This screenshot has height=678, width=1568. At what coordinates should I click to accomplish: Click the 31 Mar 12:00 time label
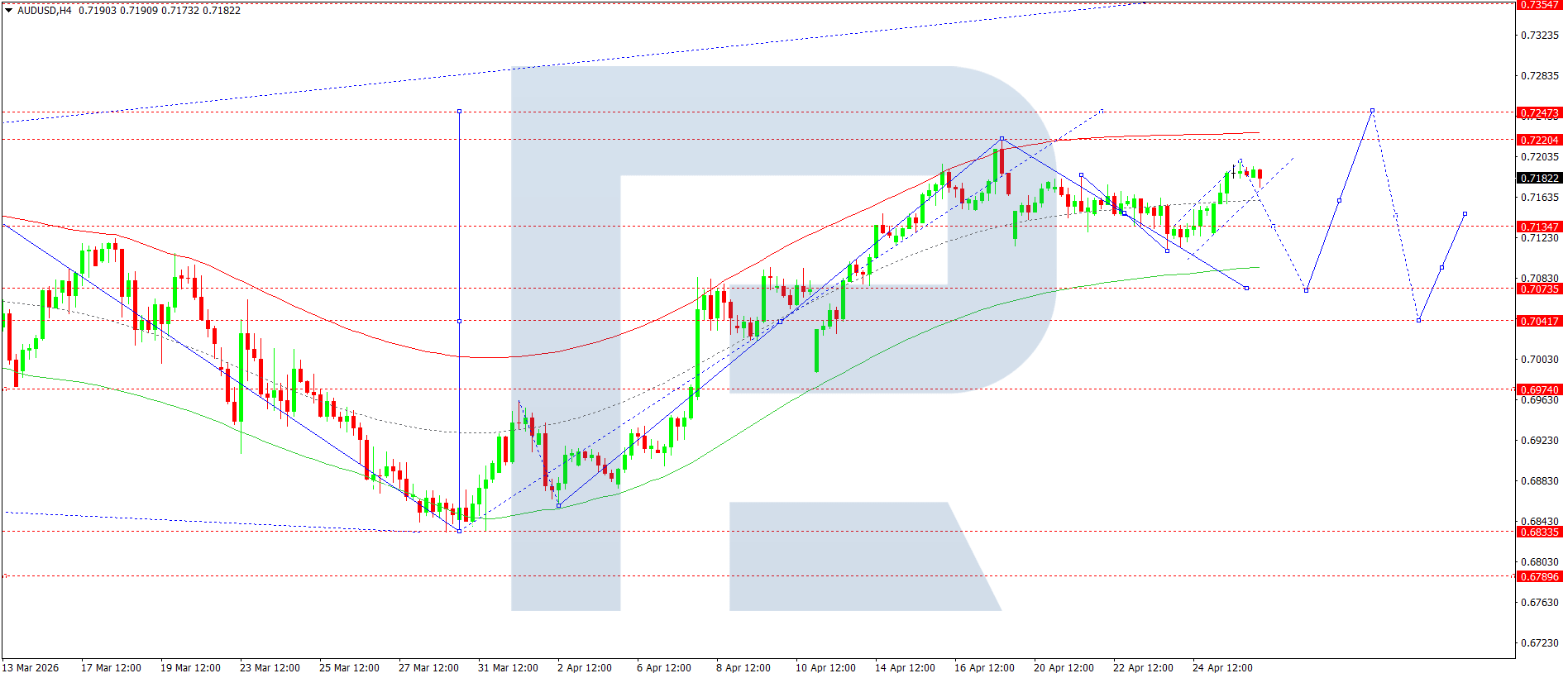(508, 667)
